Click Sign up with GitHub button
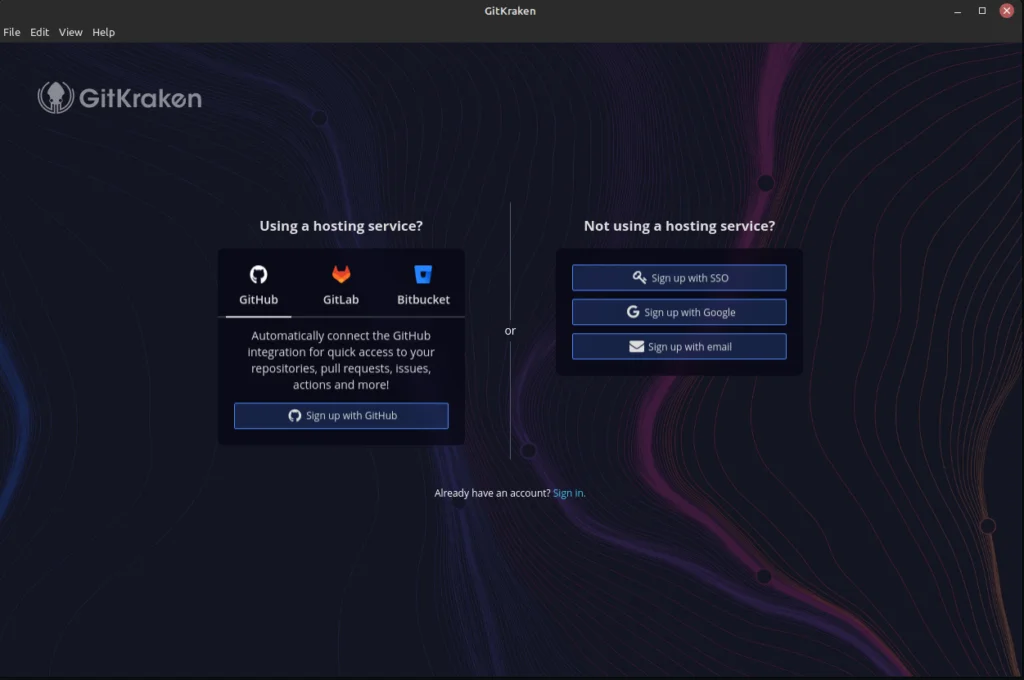This screenshot has height=680, width=1024. coord(342,415)
